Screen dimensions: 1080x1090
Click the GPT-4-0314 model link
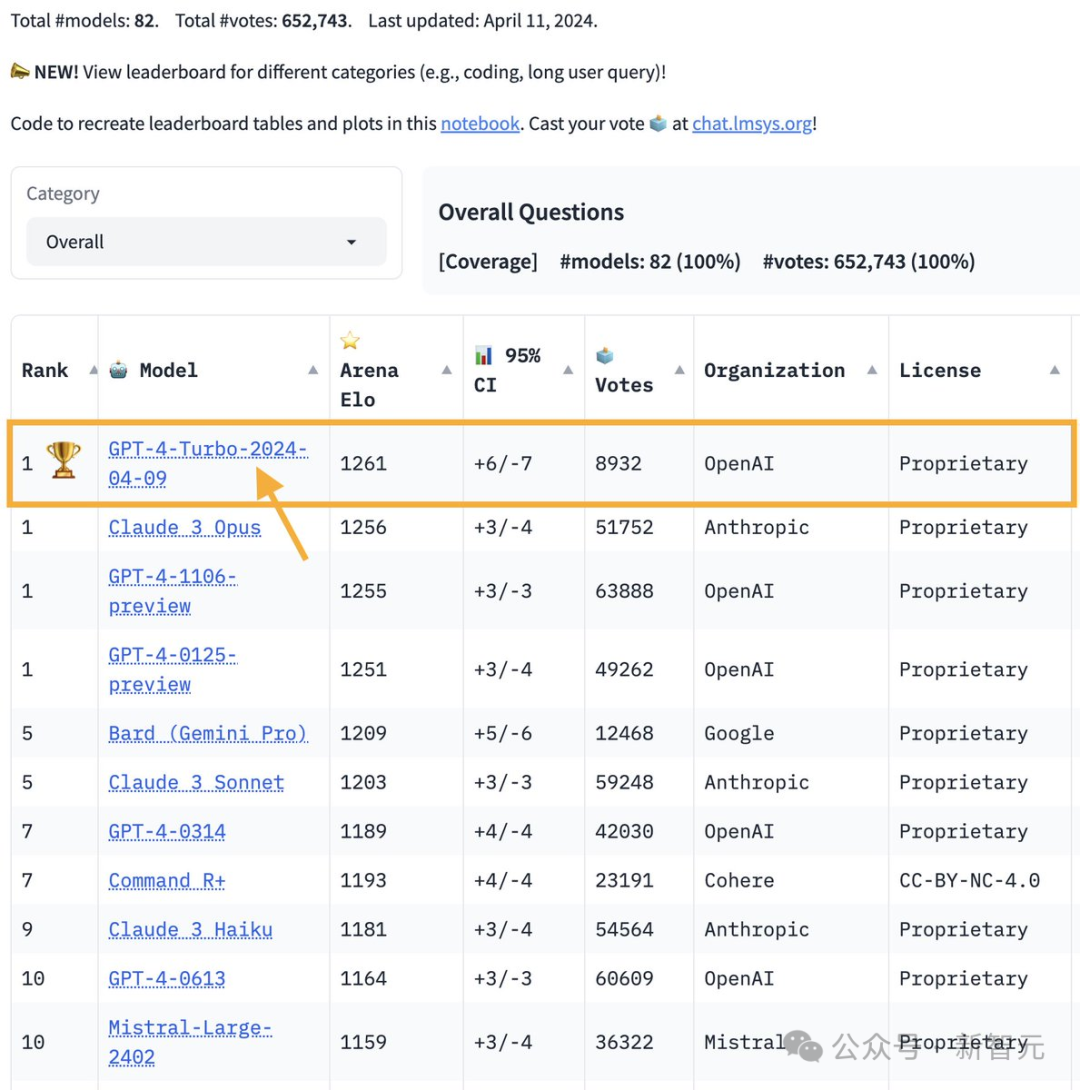(167, 831)
